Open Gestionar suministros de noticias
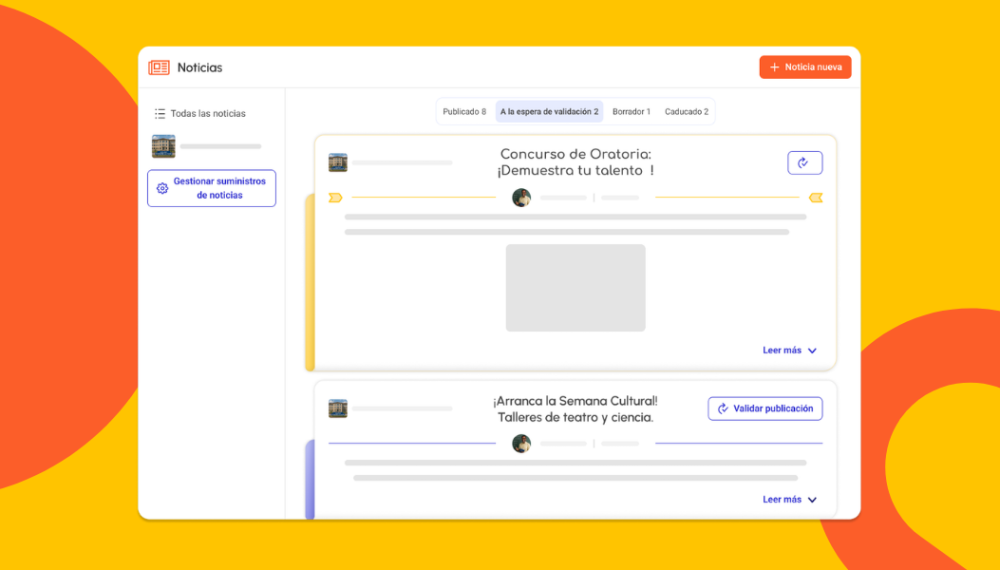Image resolution: width=1000 pixels, height=570 pixels. [x=211, y=188]
